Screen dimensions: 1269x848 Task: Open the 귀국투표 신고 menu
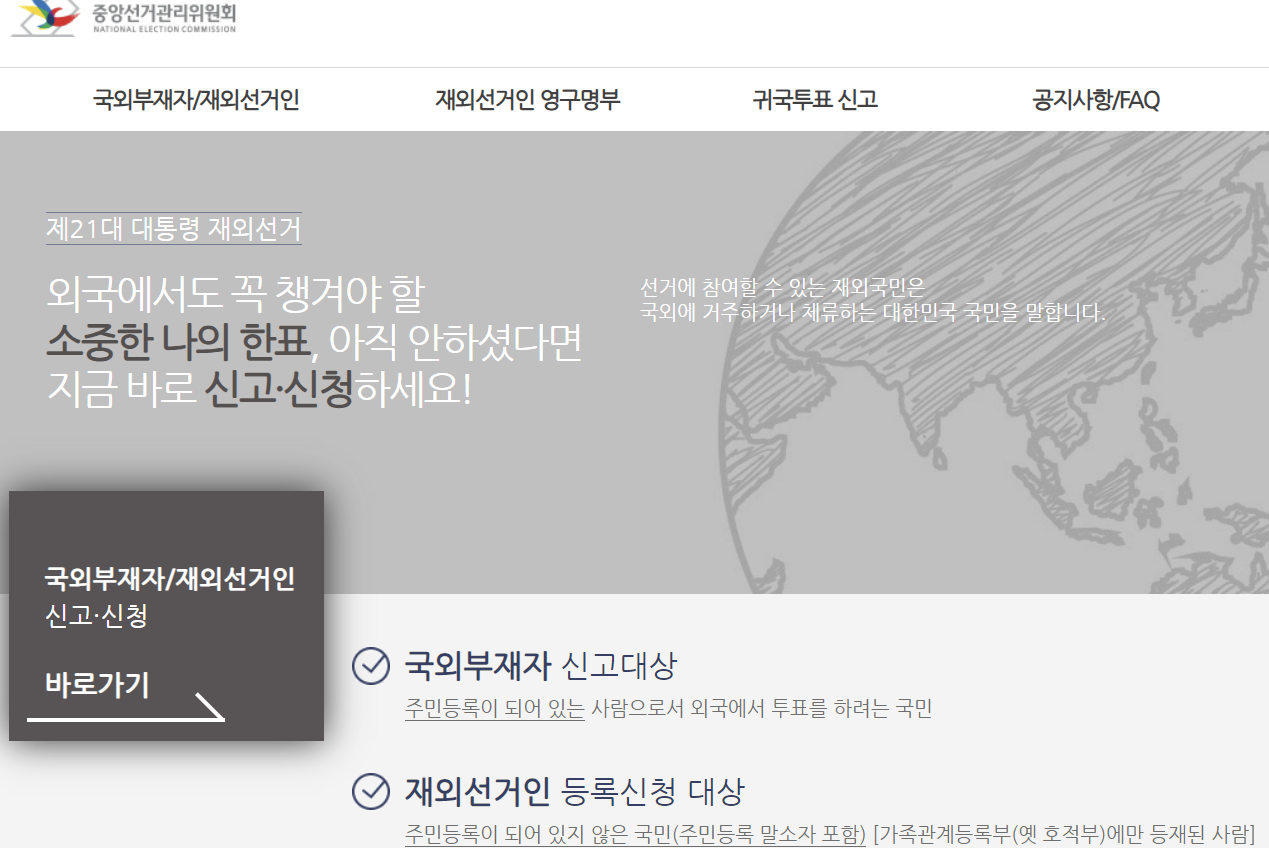click(x=815, y=100)
